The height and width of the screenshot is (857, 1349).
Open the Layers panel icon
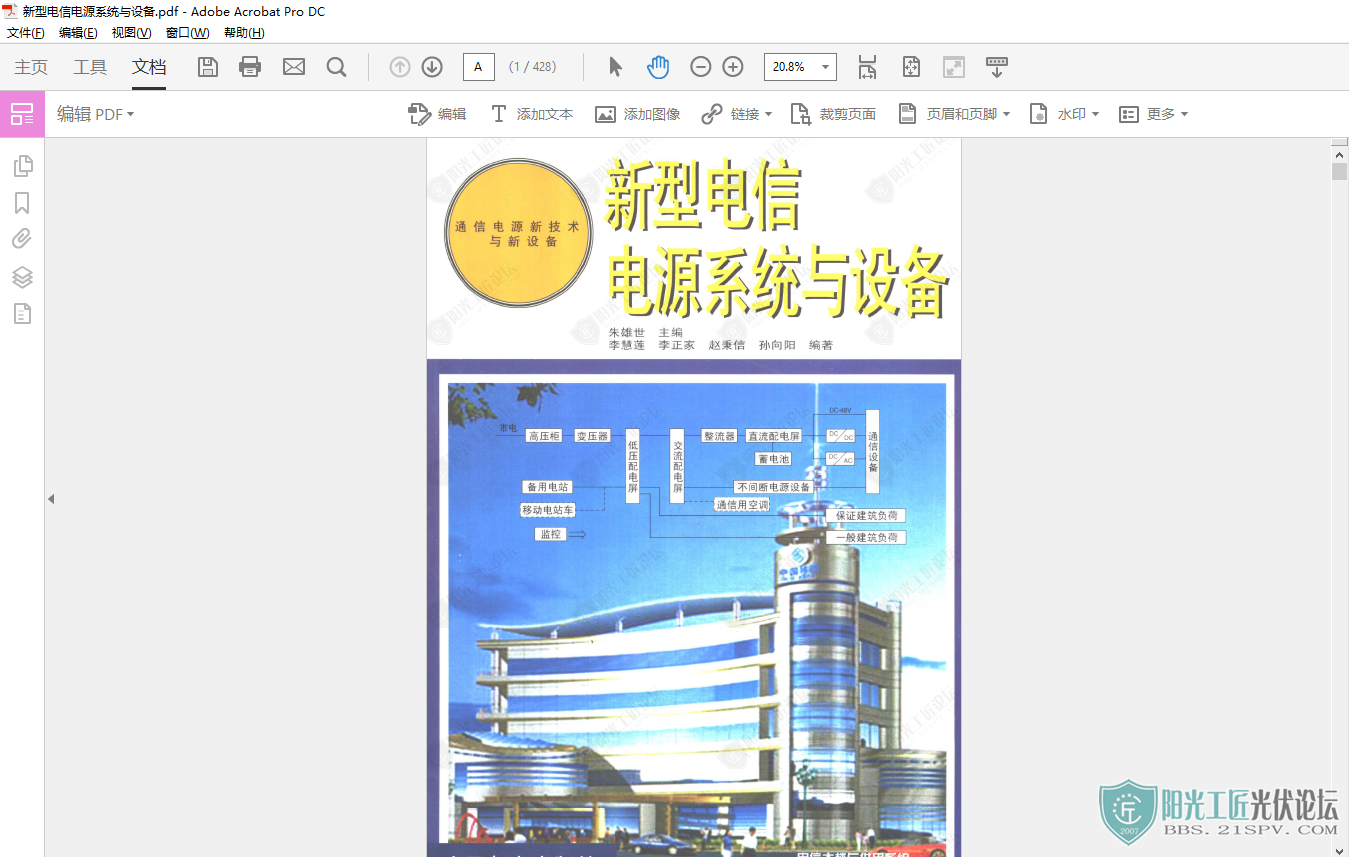pos(22,277)
